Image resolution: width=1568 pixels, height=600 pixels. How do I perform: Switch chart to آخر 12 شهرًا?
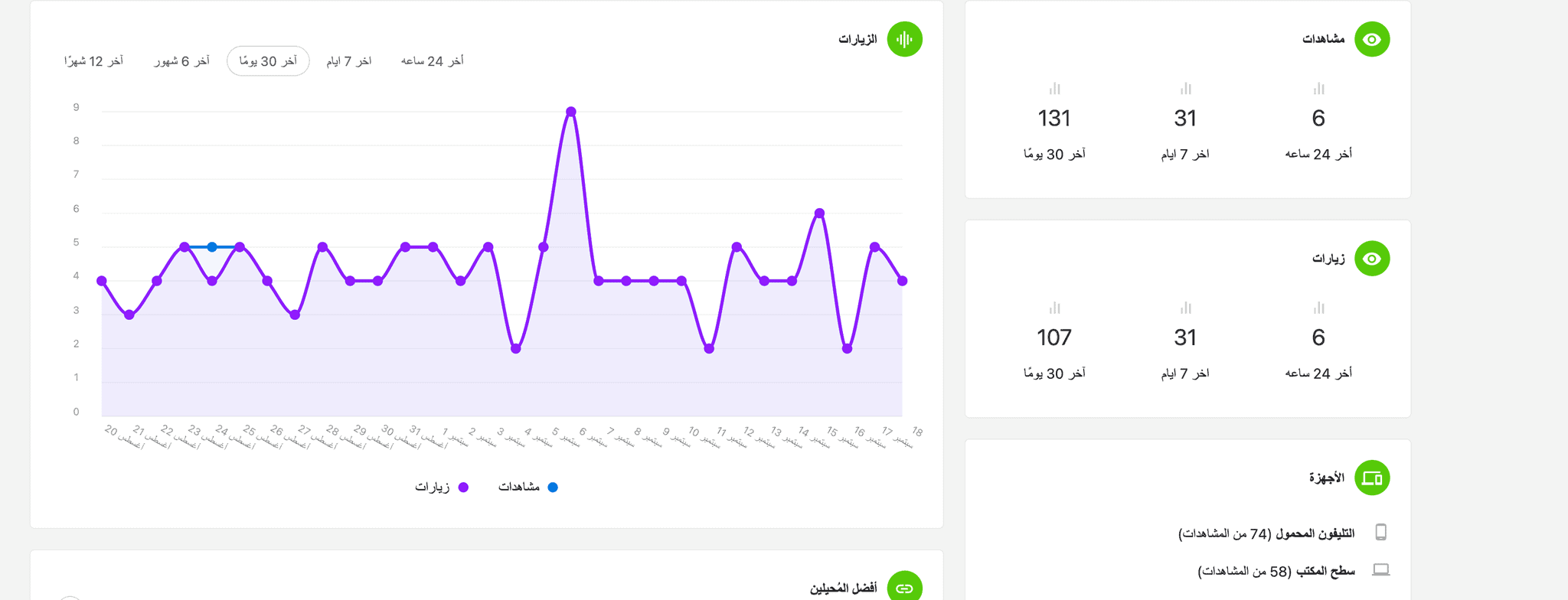click(93, 61)
